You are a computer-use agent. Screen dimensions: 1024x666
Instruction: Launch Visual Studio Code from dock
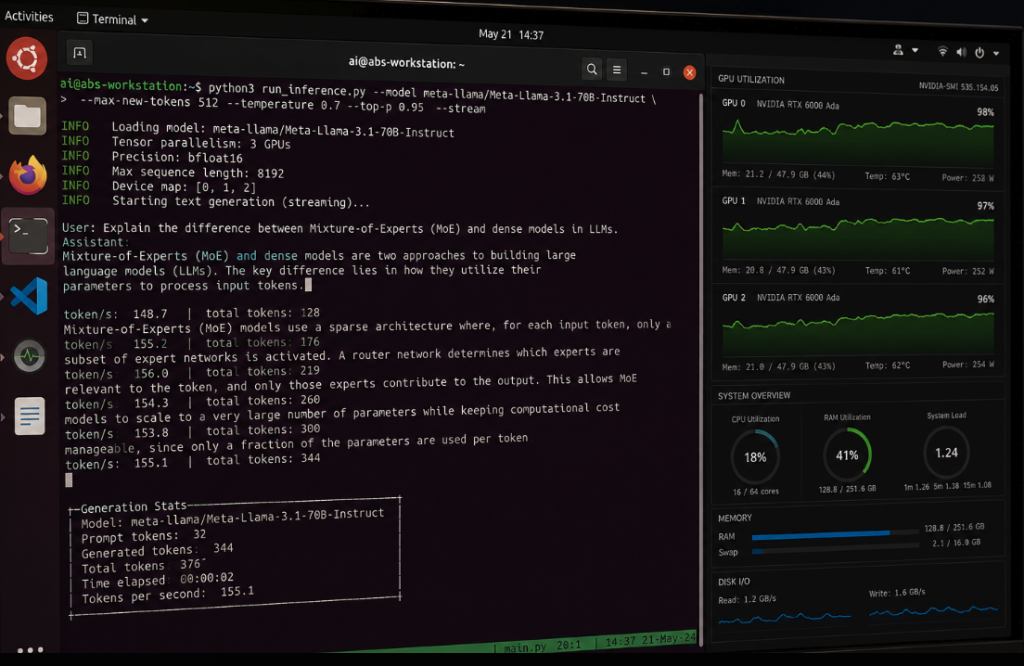[29, 296]
